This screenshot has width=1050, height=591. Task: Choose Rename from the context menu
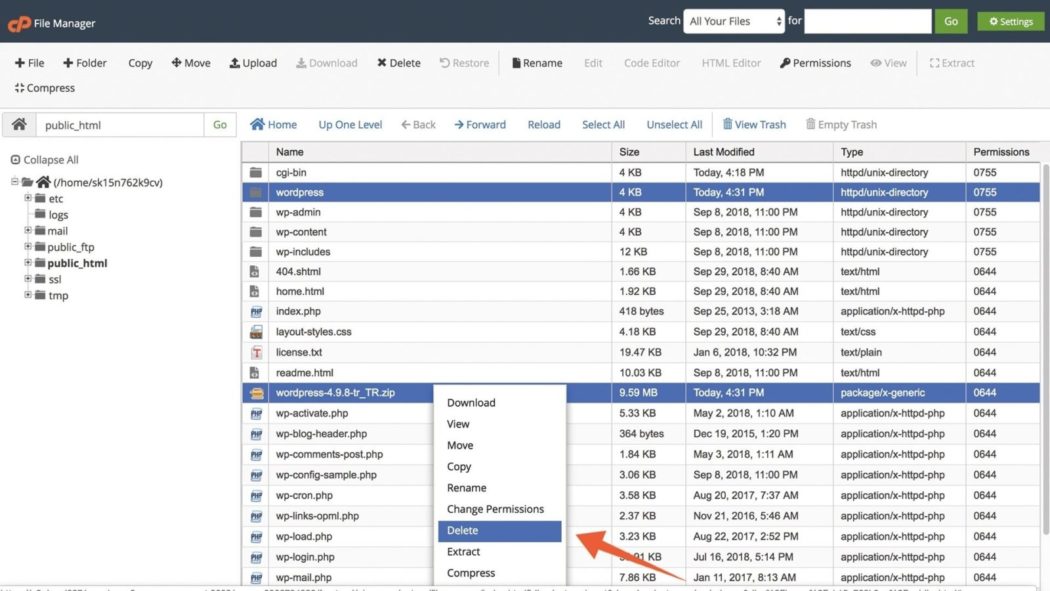pyautogui.click(x=499, y=488)
